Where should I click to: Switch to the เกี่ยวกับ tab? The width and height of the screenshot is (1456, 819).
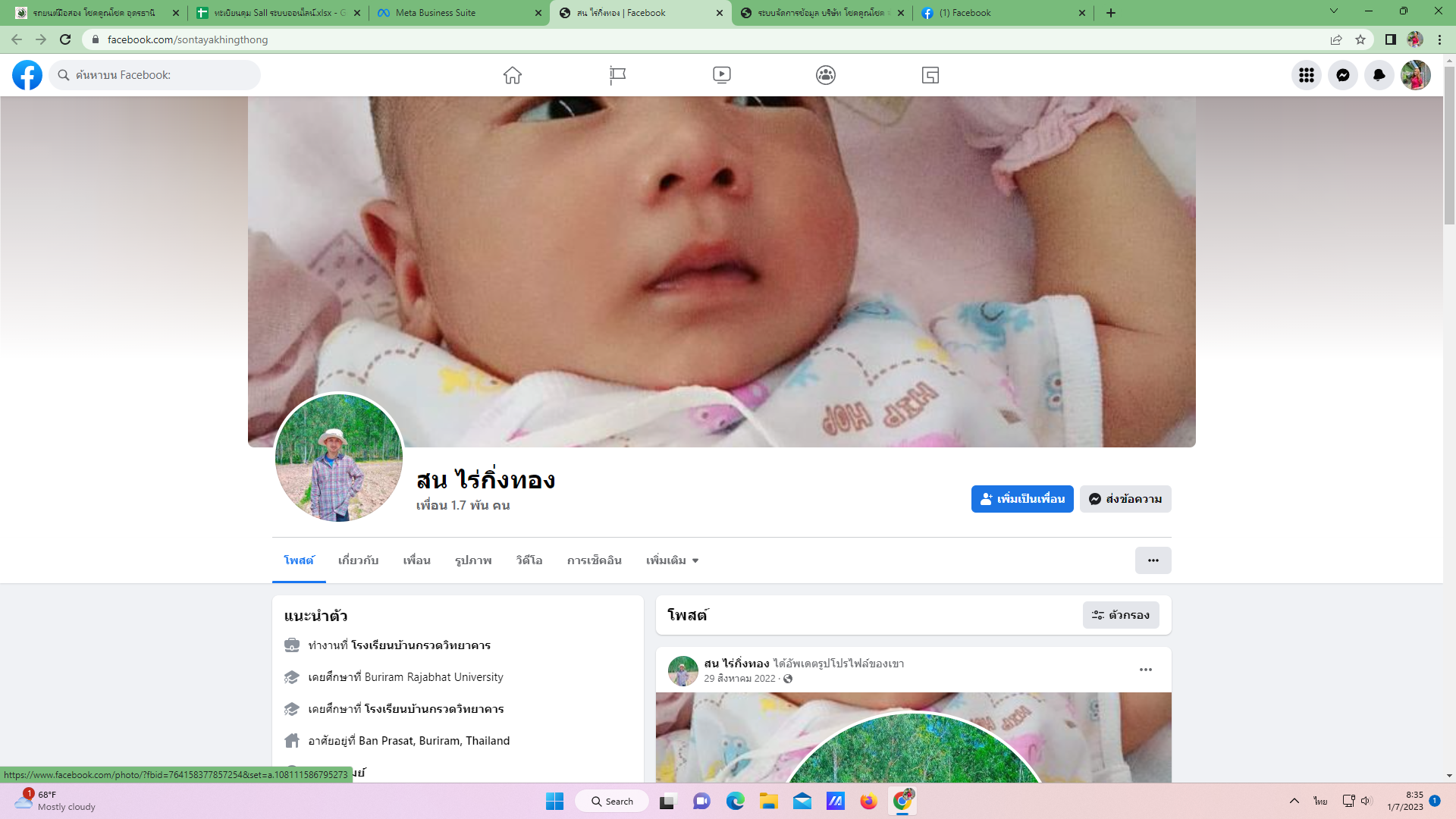(x=358, y=560)
